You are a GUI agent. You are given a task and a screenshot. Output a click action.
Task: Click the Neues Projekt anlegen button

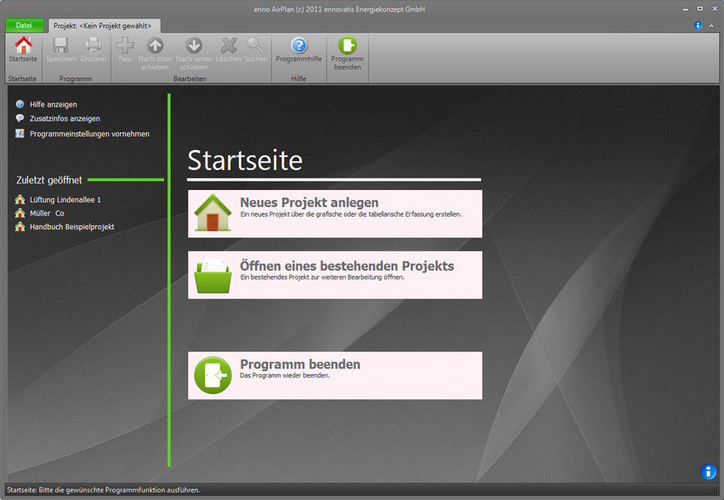tap(334, 214)
